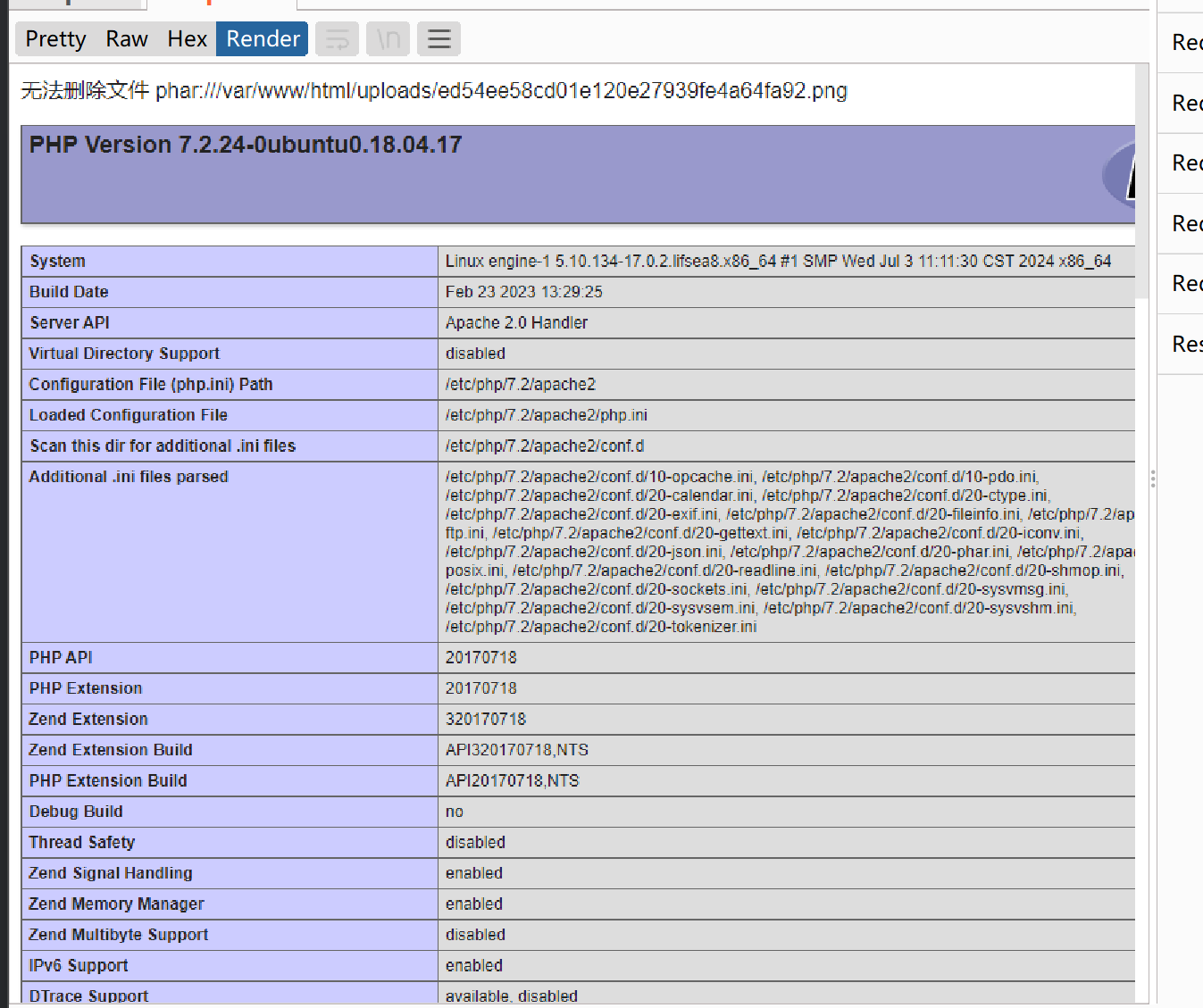Click the dotted panel splitter handle

click(1153, 479)
